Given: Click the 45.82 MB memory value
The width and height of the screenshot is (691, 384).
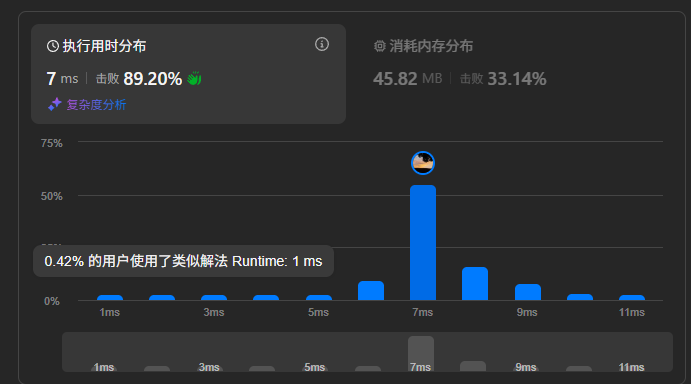Looking at the screenshot, I should click(408, 79).
